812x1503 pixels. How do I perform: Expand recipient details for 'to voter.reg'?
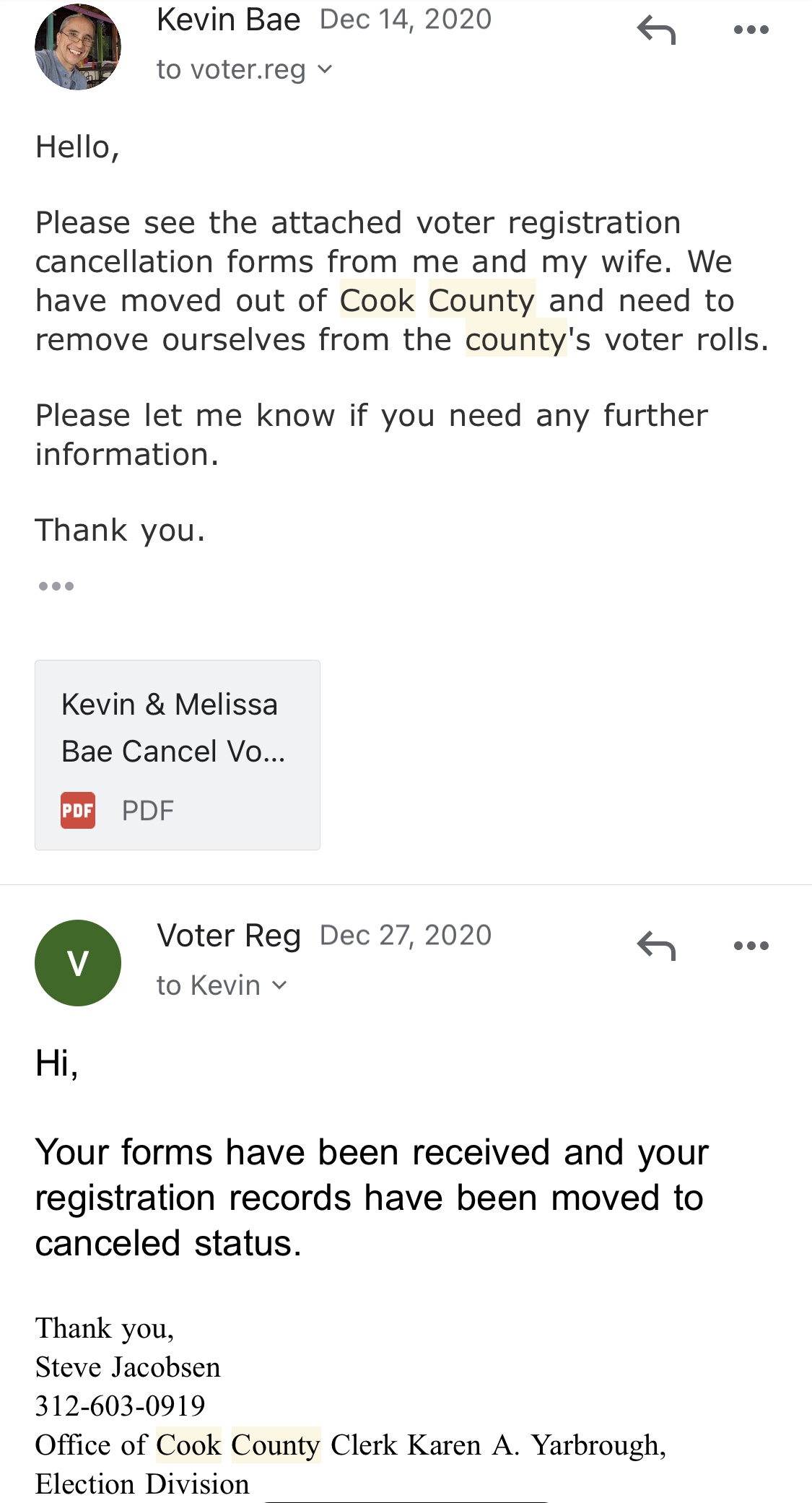tap(244, 70)
